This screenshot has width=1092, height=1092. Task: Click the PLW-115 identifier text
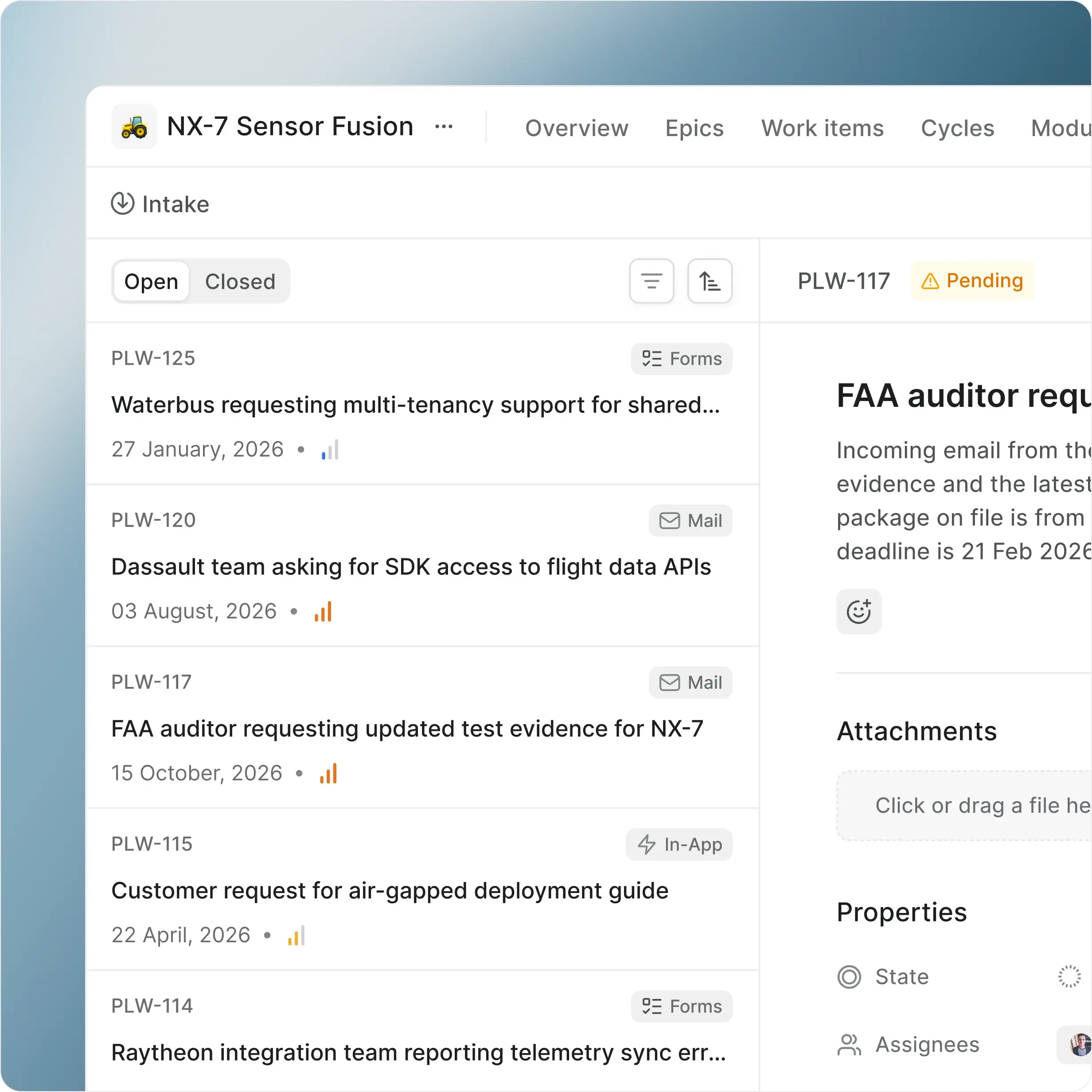tap(152, 844)
